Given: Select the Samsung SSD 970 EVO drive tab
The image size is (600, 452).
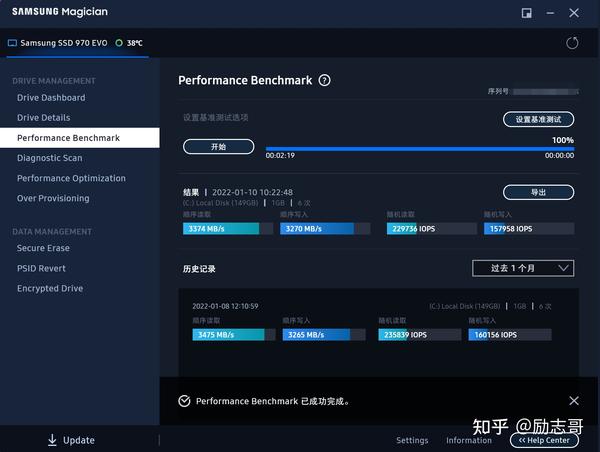Looking at the screenshot, I should (77, 43).
